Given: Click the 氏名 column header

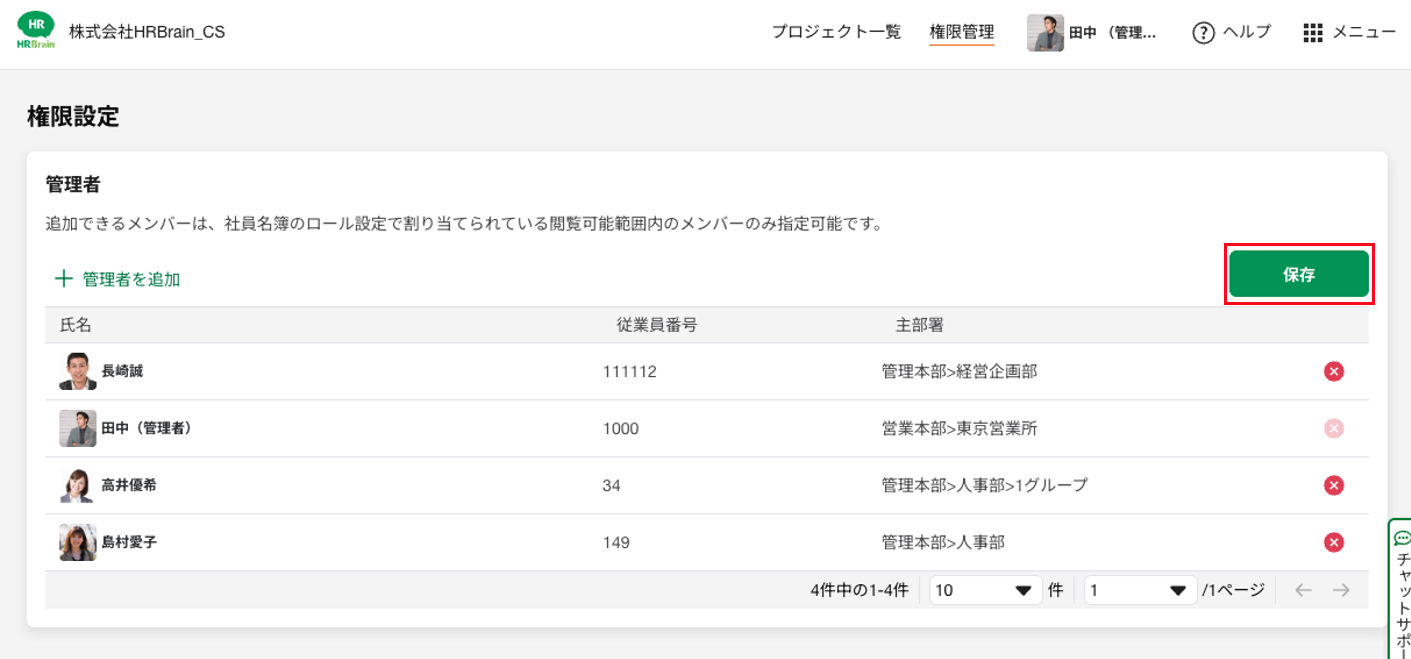Looking at the screenshot, I should click(x=76, y=325).
